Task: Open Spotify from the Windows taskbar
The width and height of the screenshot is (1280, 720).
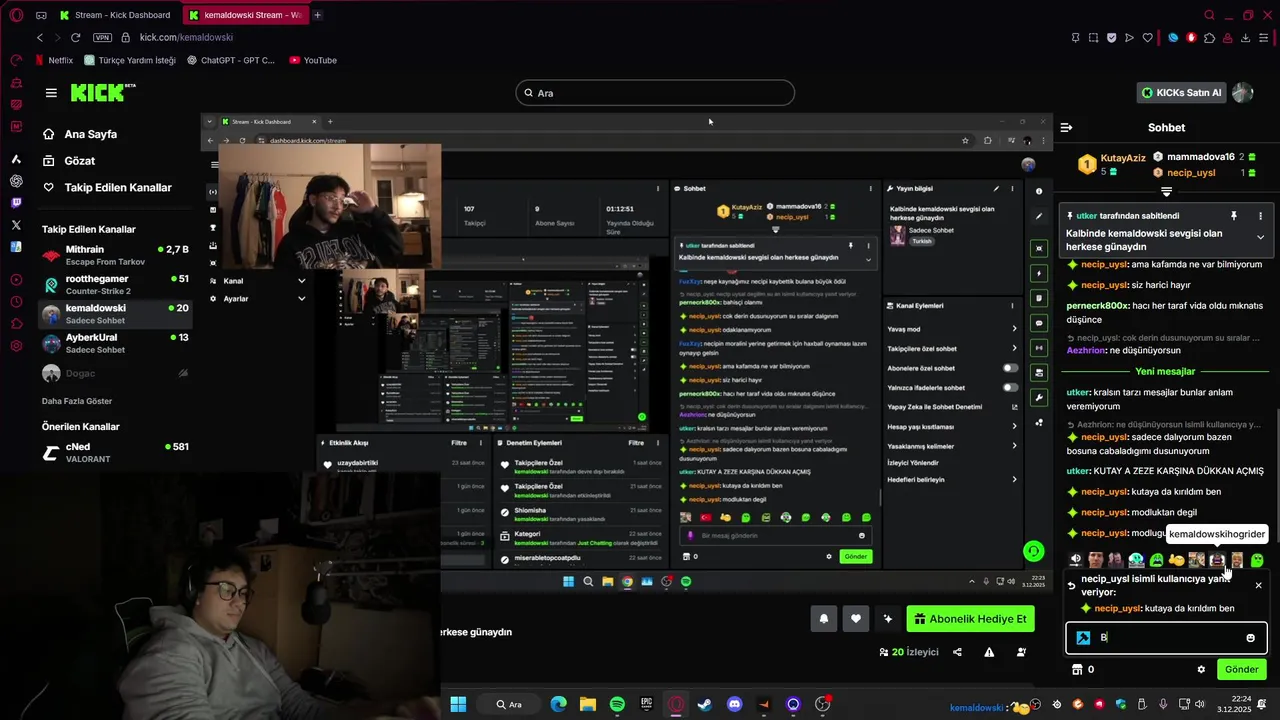Action: pyautogui.click(x=617, y=704)
